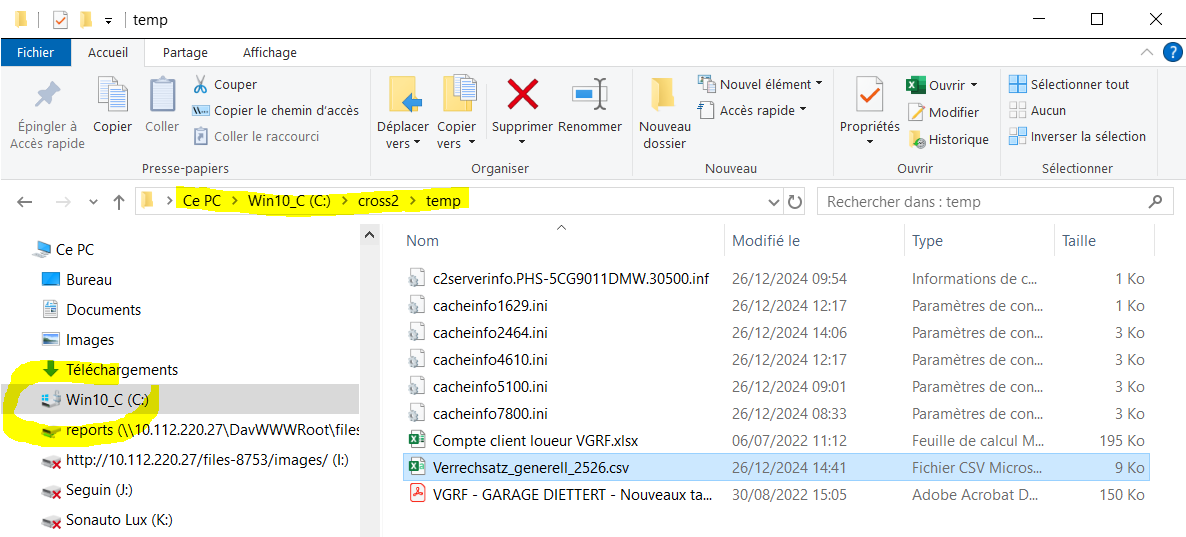Click the Couper scissors icon
The height and width of the screenshot is (537, 1186).
pyautogui.click(x=200, y=84)
